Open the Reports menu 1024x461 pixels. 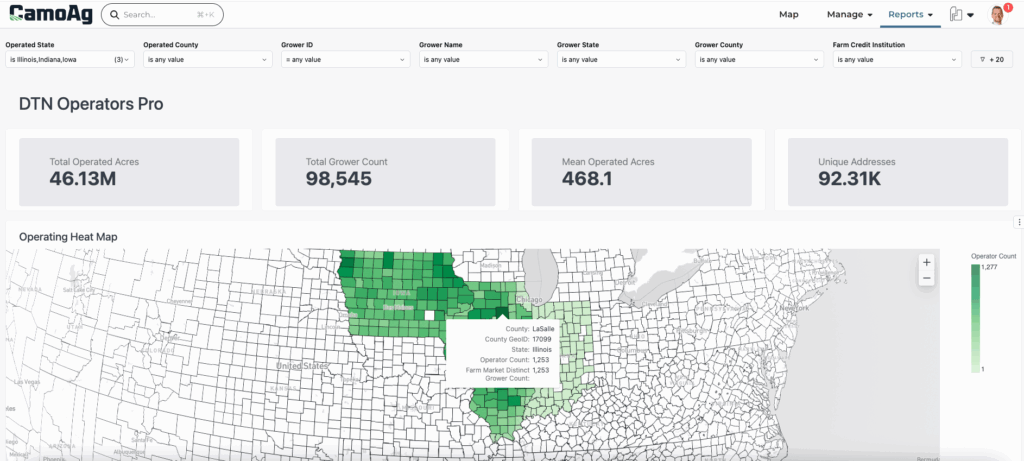[x=910, y=14]
